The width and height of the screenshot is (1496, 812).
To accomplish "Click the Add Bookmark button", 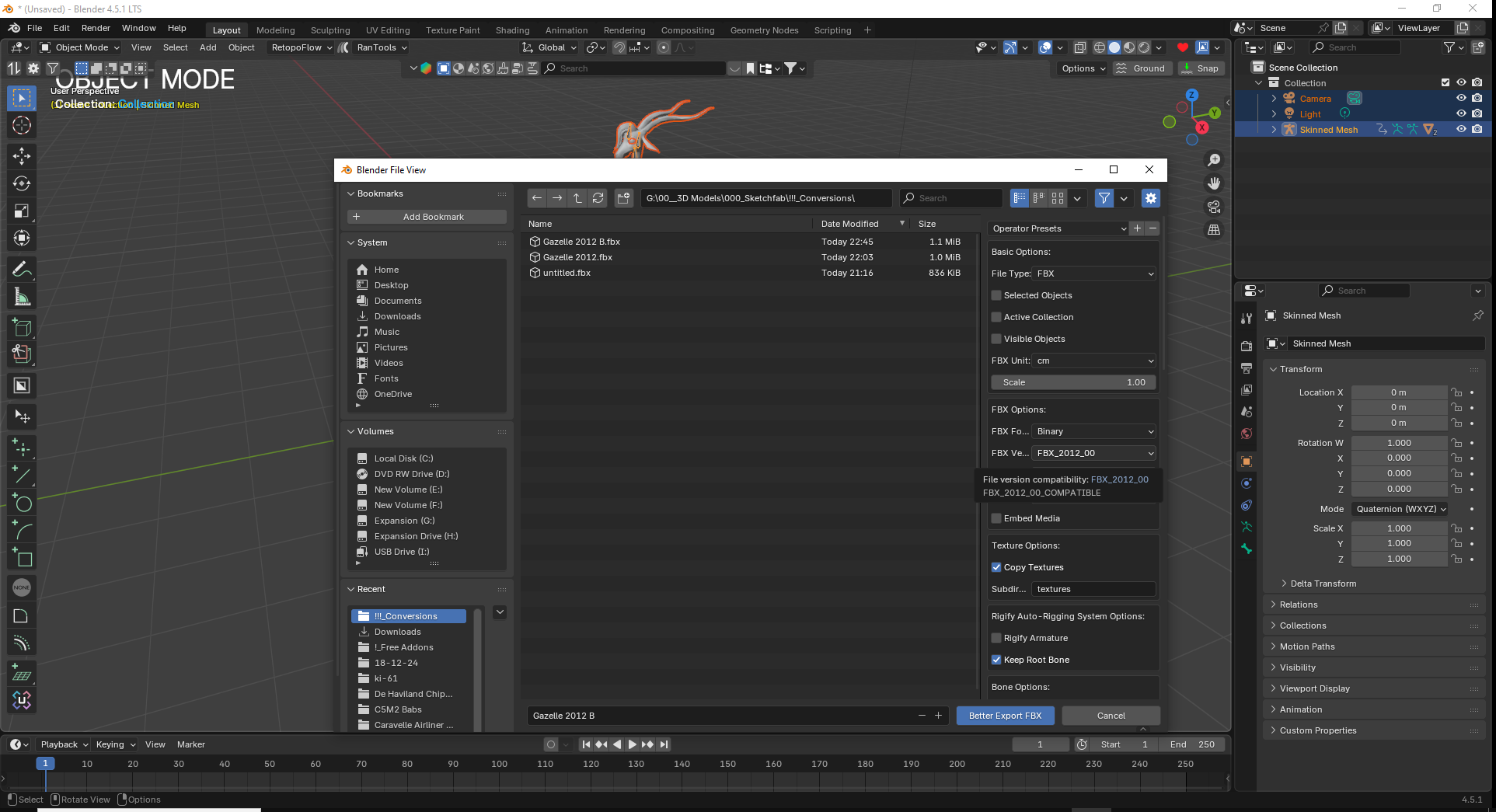I will pos(427,217).
